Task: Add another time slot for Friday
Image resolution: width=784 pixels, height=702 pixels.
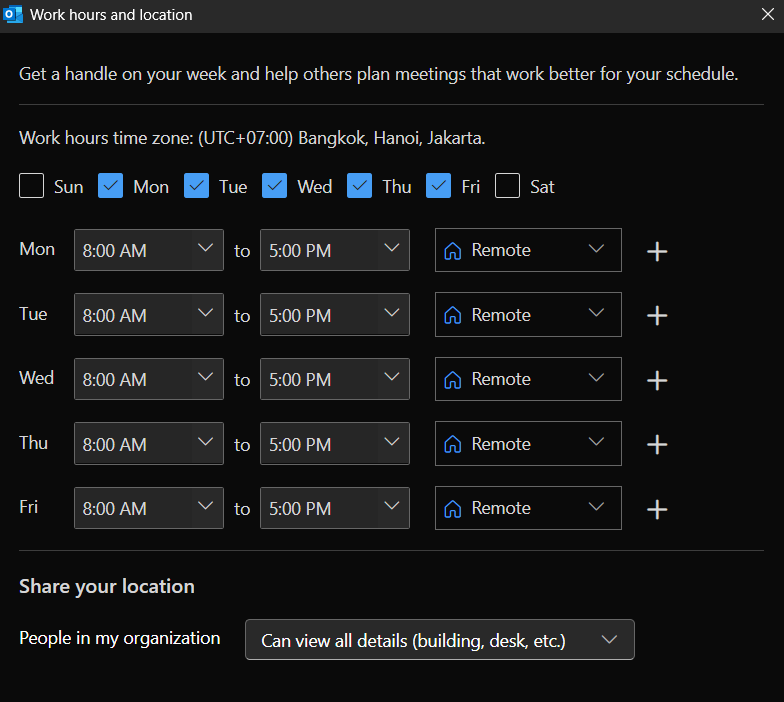Action: click(656, 509)
